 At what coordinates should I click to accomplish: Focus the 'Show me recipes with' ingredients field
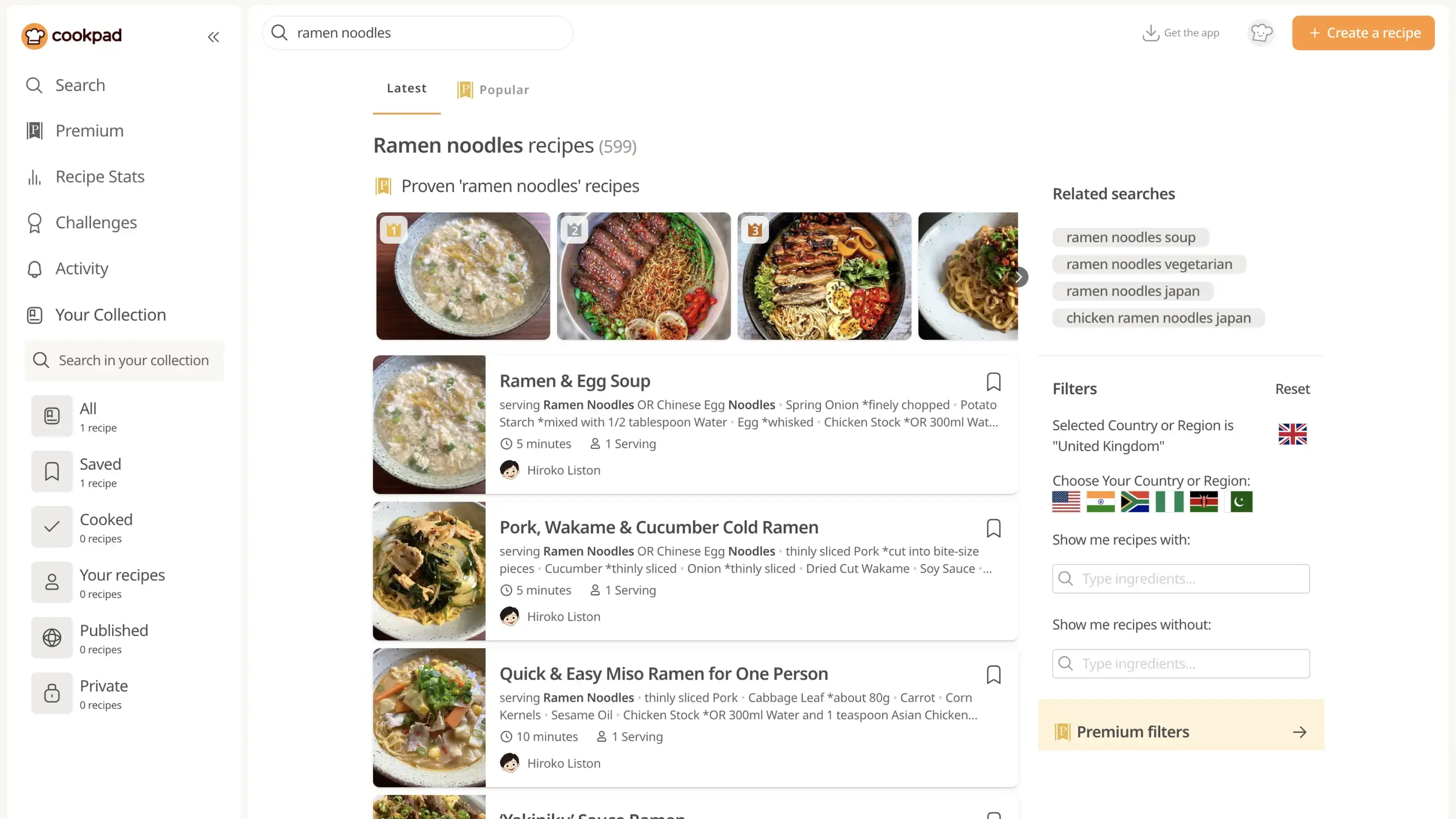click(x=1181, y=579)
